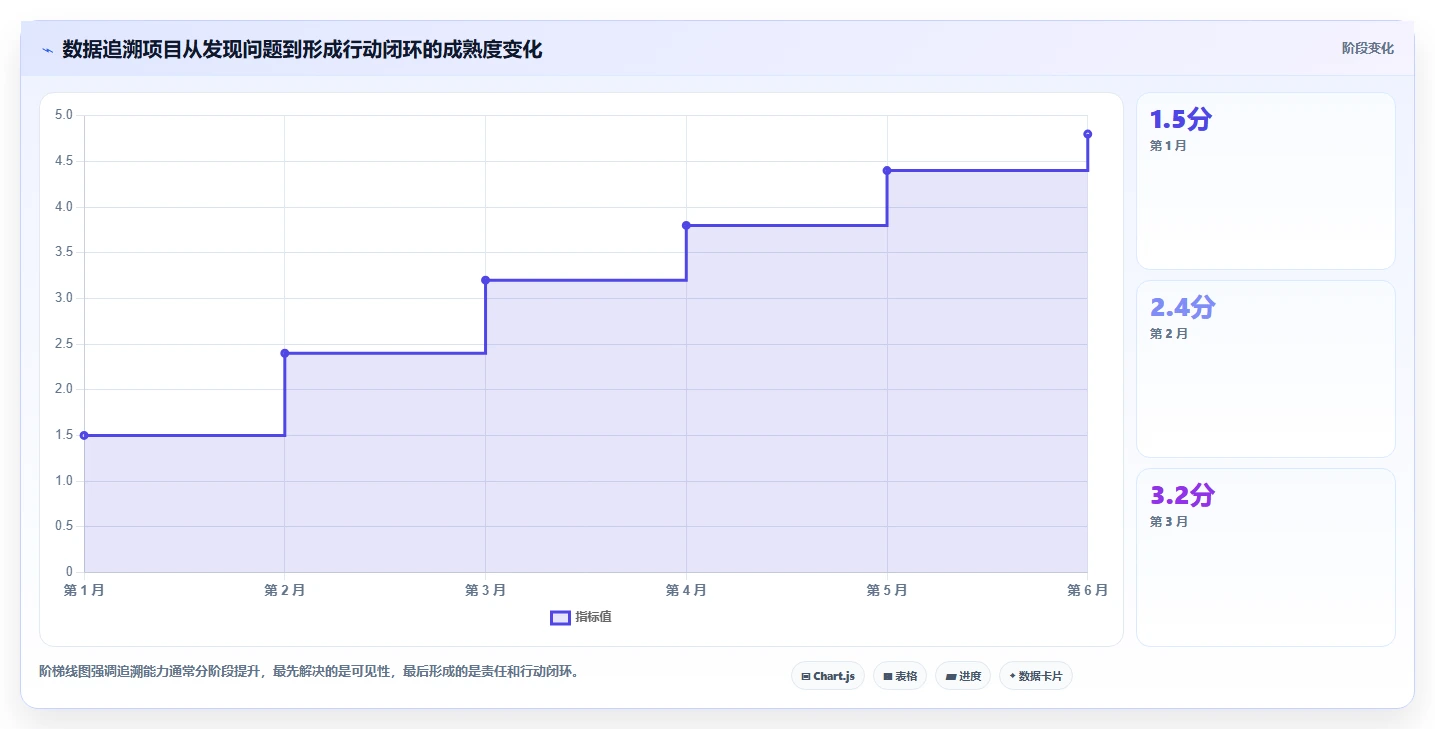The image size is (1435, 729).
Task: Click the x-axis label 第 6 月
Action: (x=1087, y=590)
